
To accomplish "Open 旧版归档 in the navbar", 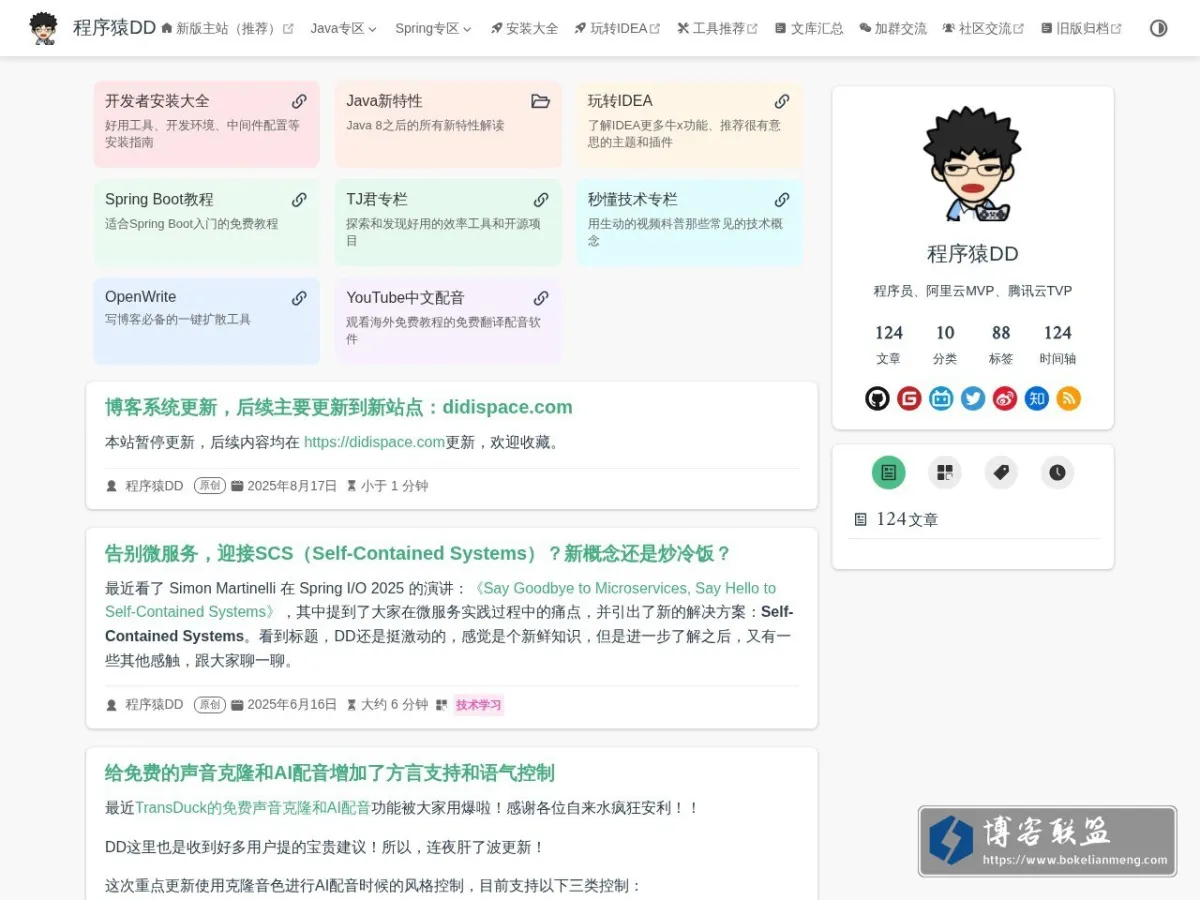I will click(x=1081, y=28).
